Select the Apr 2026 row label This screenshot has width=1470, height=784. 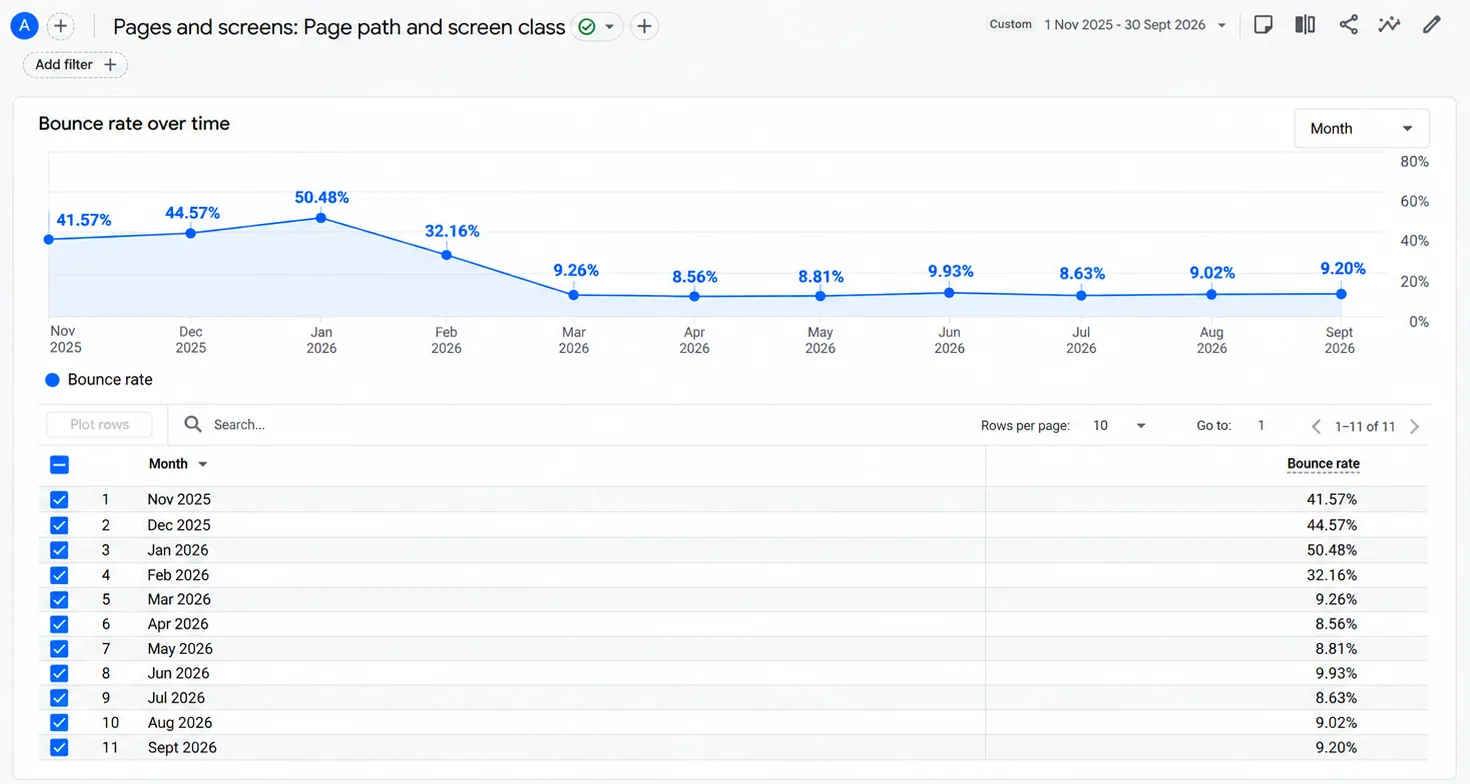[178, 624]
